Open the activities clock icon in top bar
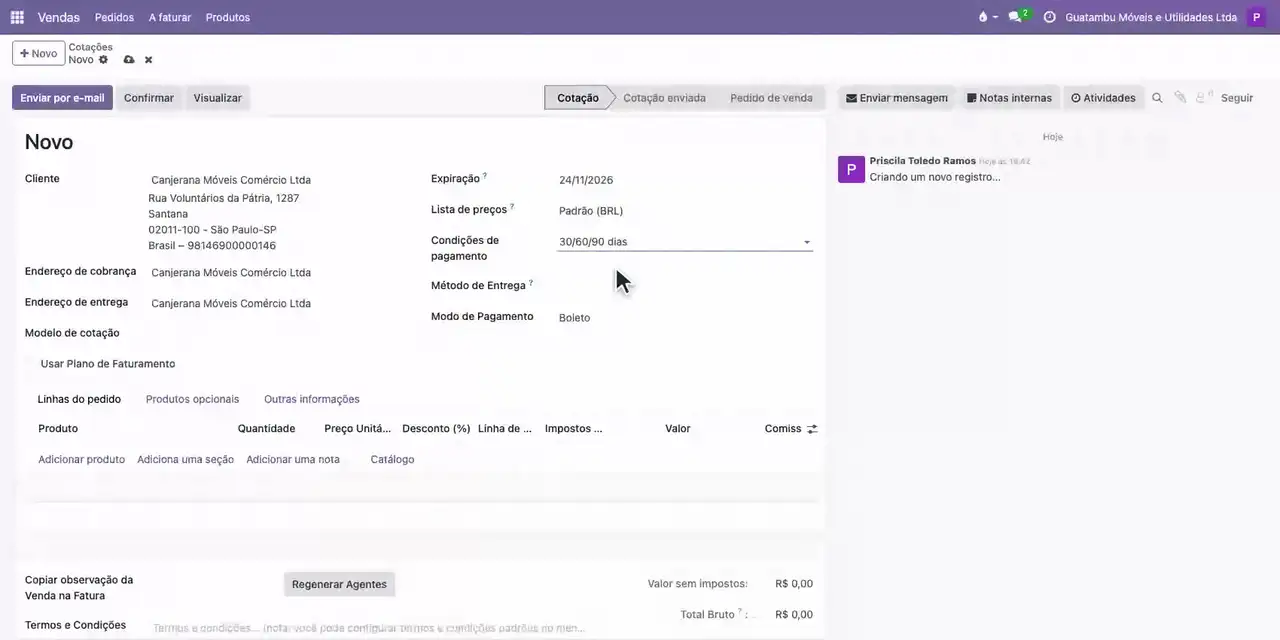Screen dimensions: 1280x640 pos(1049,17)
